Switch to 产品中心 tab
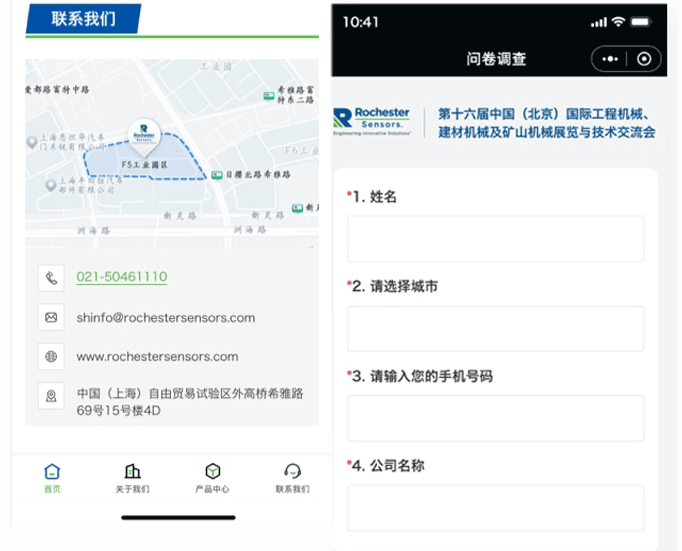Image resolution: width=682 pixels, height=551 pixels. click(212, 477)
